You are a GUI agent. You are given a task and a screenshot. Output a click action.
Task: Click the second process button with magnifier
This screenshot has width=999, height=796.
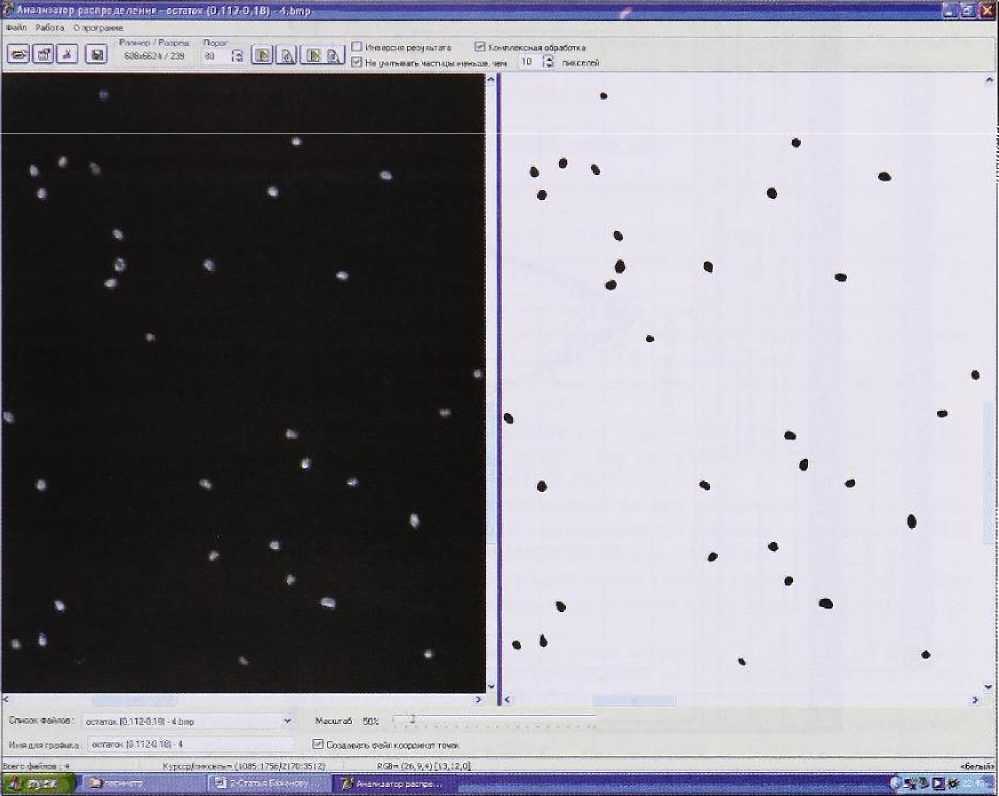click(x=286, y=55)
